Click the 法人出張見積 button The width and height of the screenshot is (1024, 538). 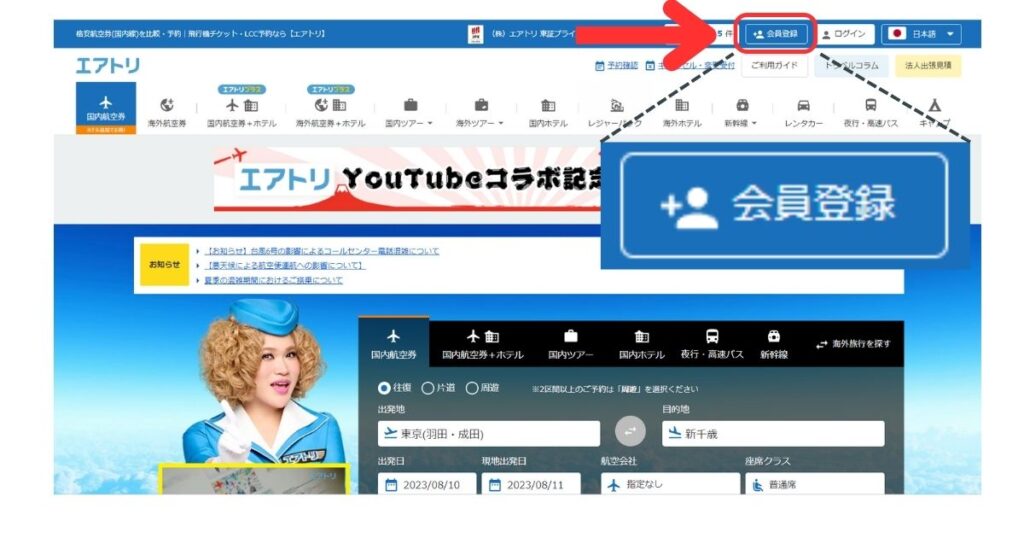pos(928,65)
